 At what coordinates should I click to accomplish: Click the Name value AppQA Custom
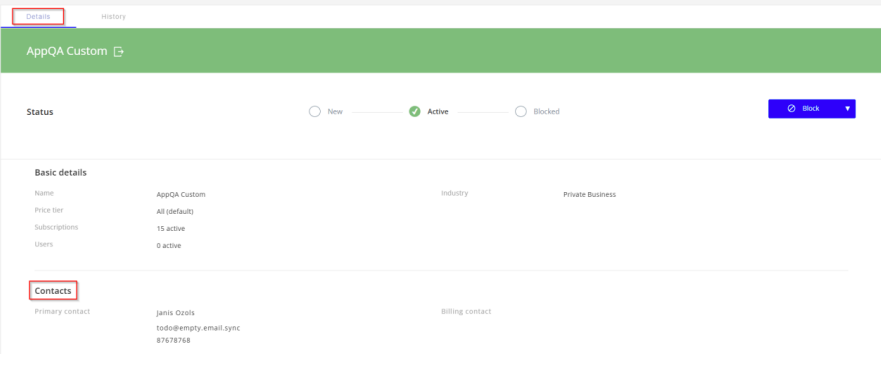(181, 194)
